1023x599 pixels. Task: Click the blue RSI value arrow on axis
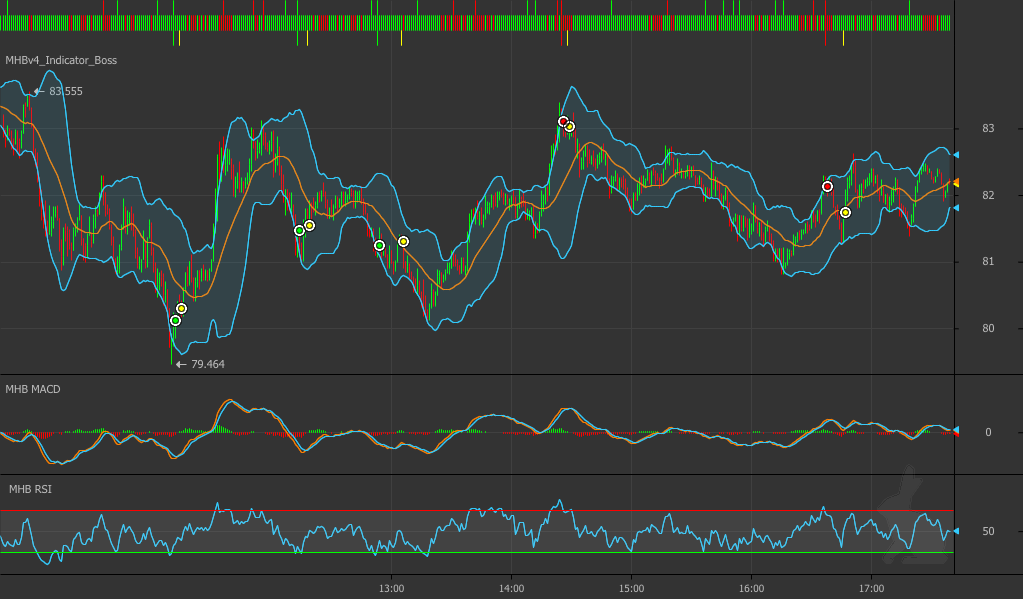pyautogui.click(x=956, y=531)
